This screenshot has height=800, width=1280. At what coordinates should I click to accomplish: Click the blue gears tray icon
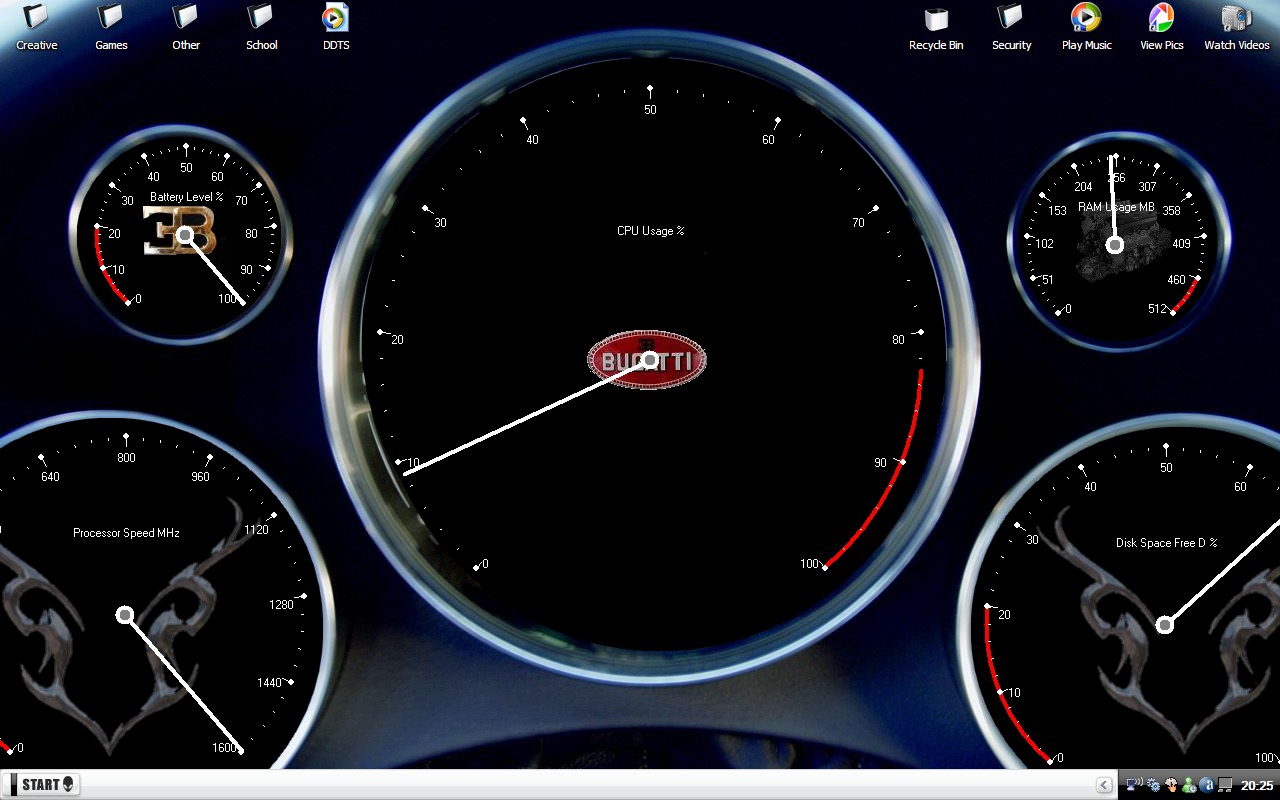coord(1153,785)
